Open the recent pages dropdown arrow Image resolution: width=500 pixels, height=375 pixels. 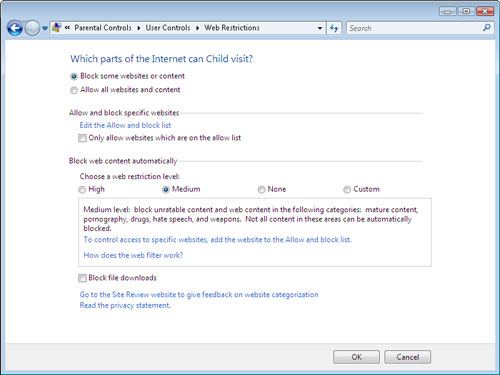tap(45, 28)
